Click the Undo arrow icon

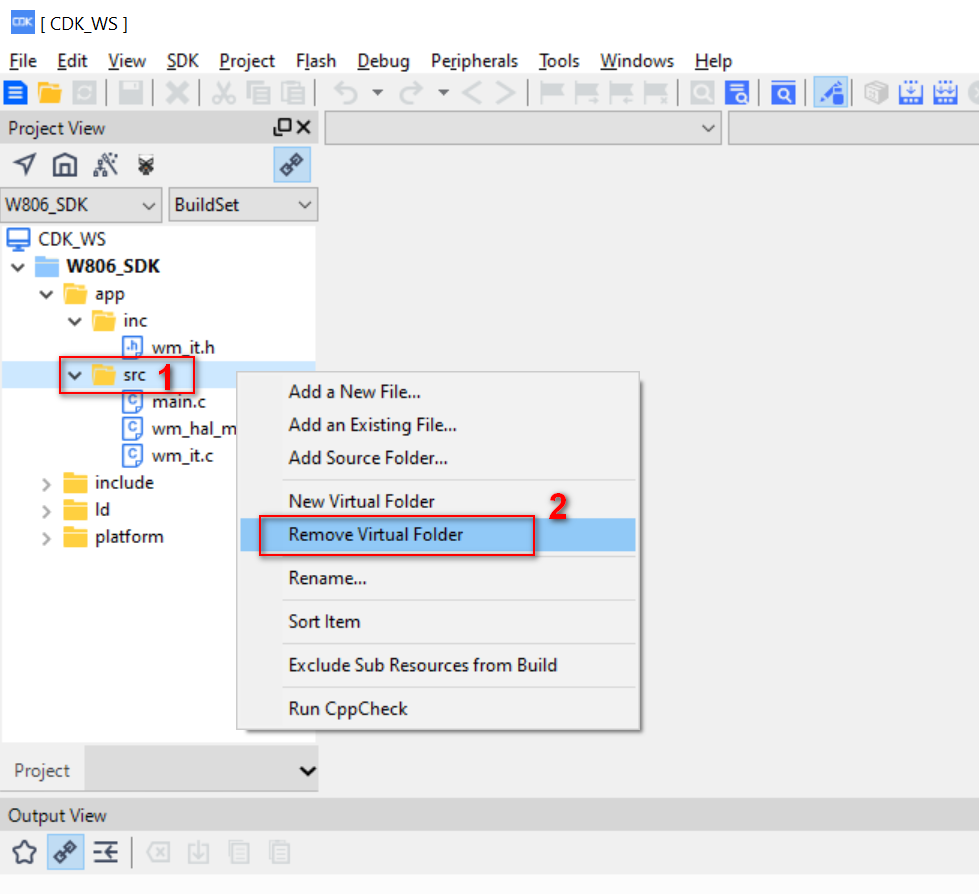tap(346, 93)
